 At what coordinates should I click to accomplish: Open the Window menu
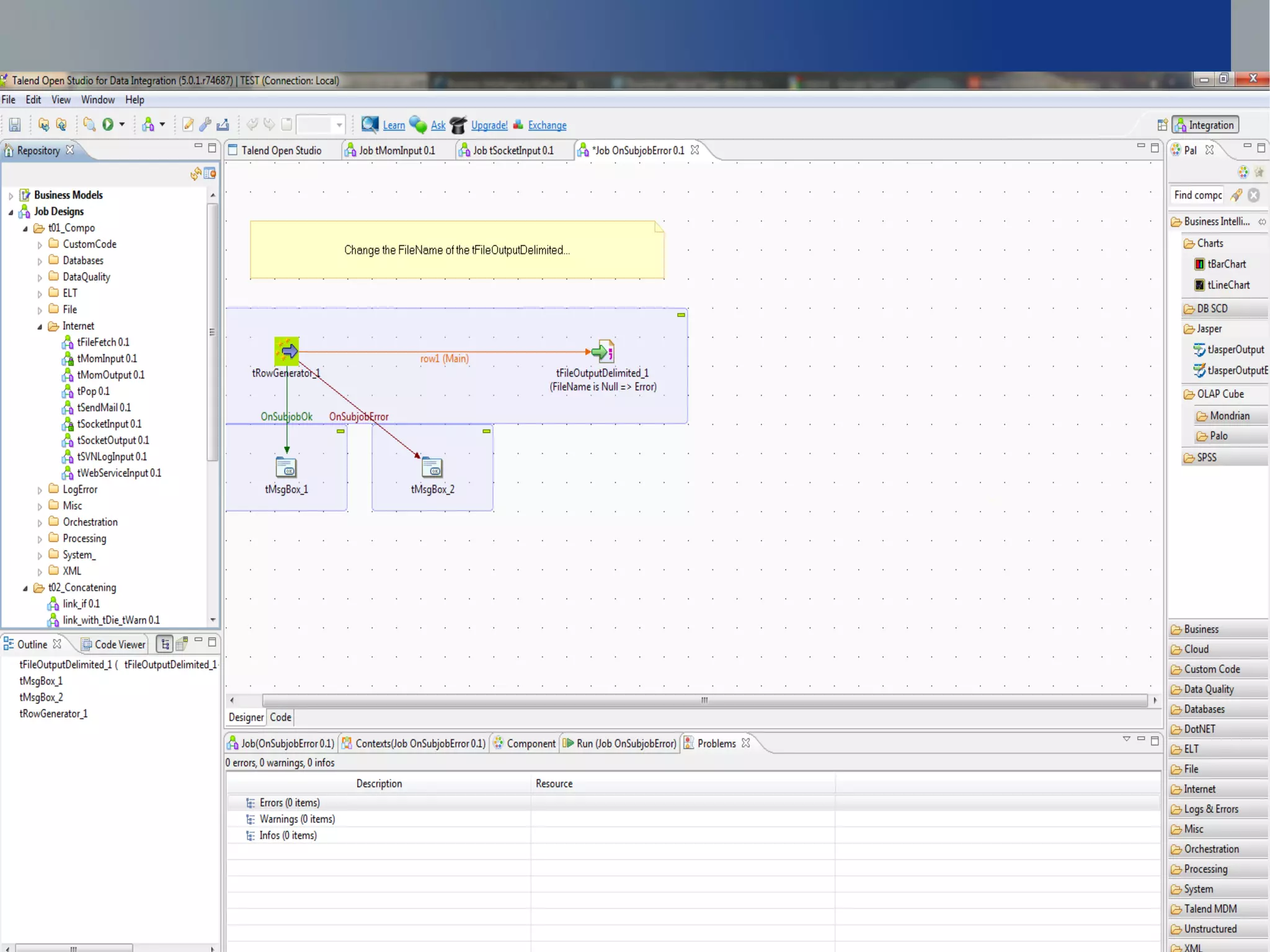[97, 100]
